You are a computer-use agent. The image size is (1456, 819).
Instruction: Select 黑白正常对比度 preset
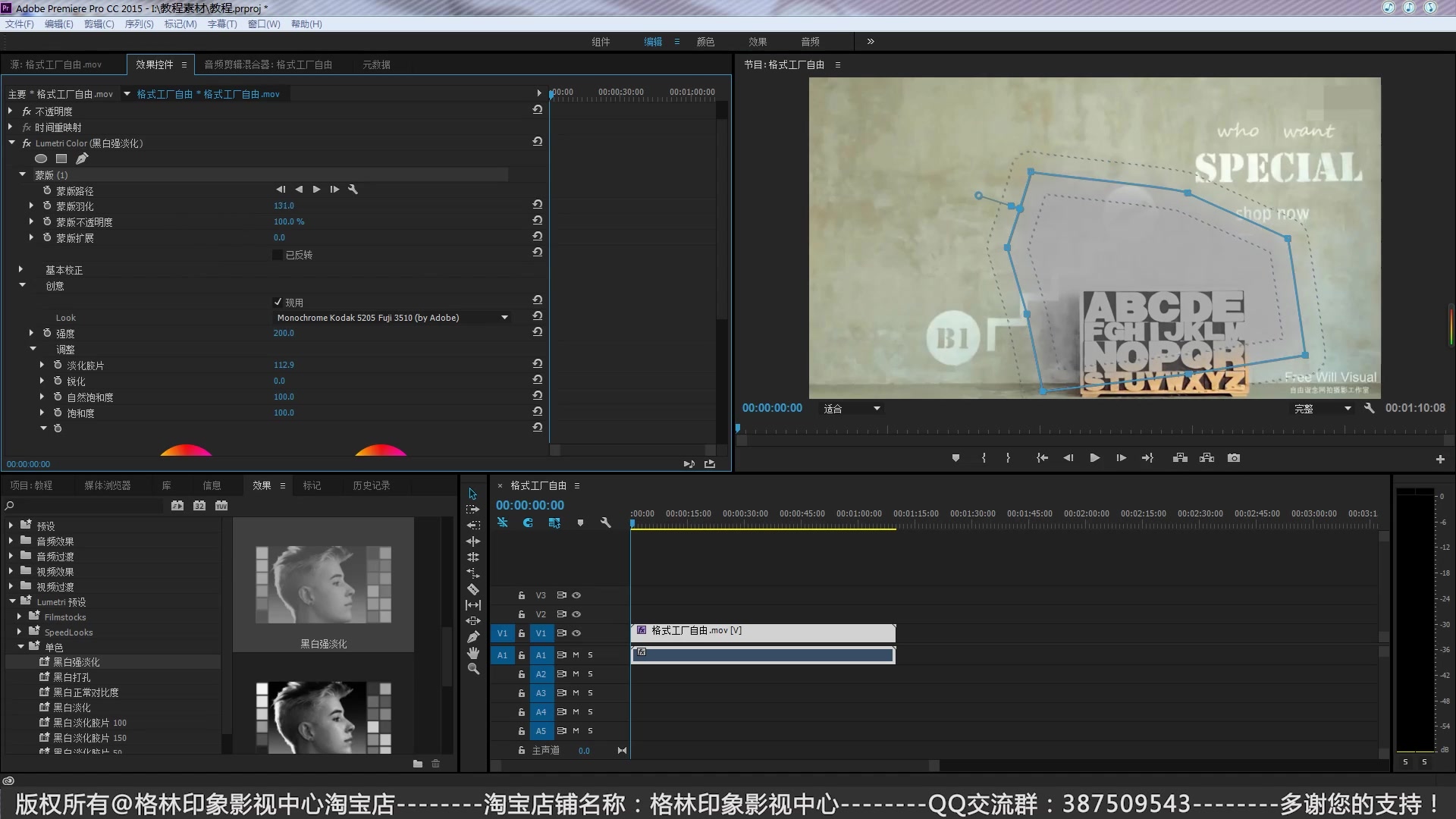86,692
